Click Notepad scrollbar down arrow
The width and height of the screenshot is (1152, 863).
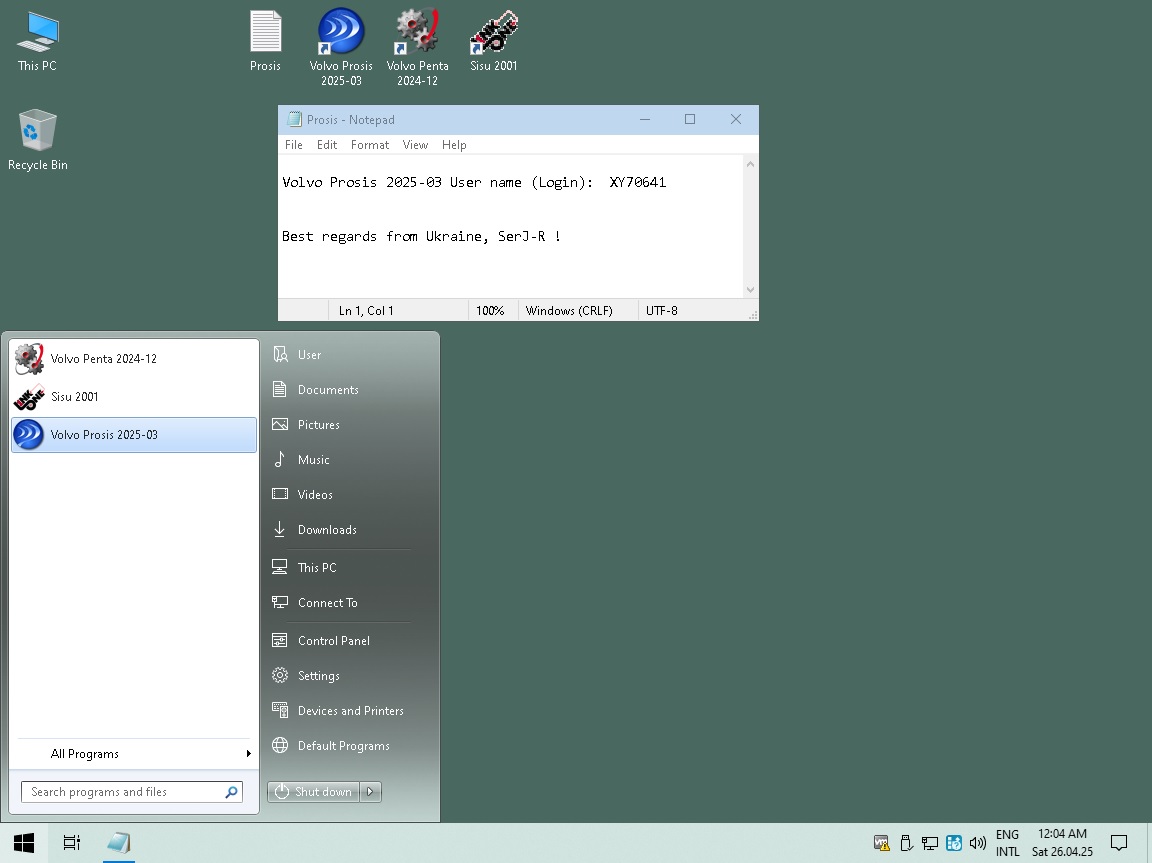[x=750, y=290]
